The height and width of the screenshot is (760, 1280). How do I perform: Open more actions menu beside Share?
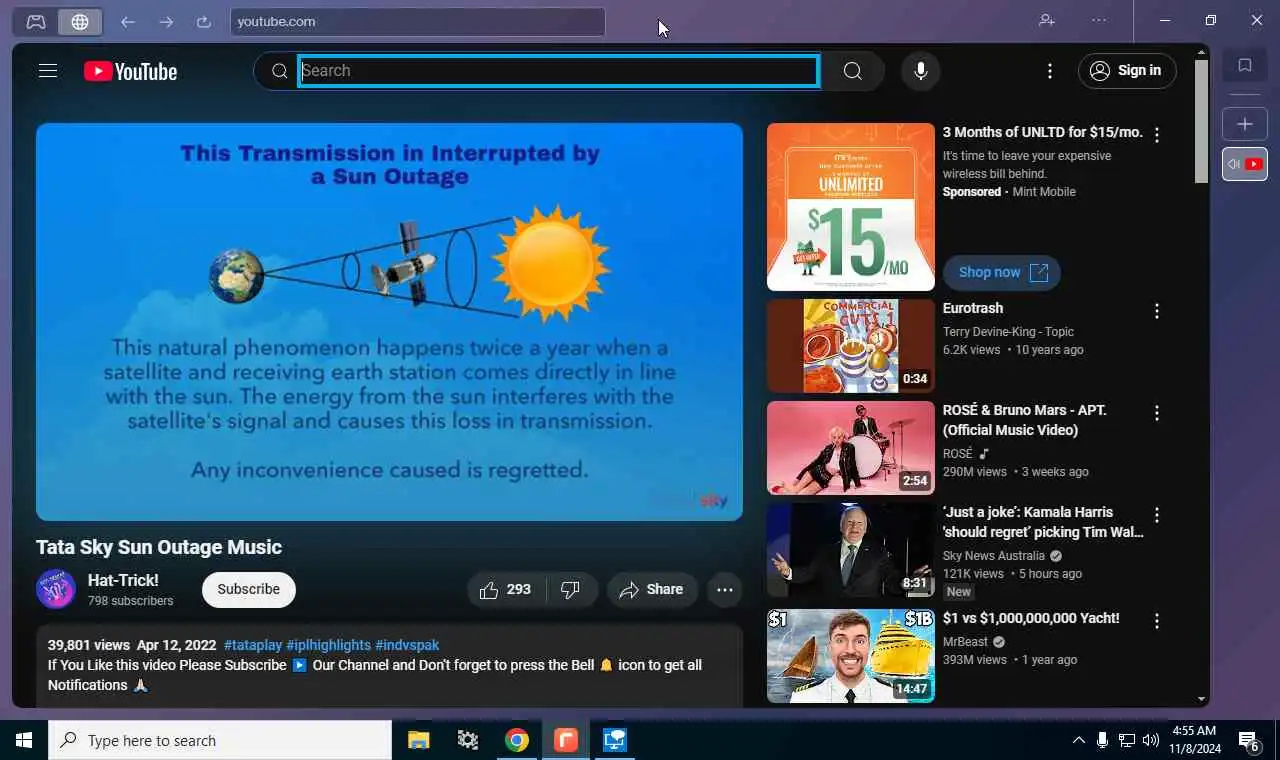click(x=725, y=590)
